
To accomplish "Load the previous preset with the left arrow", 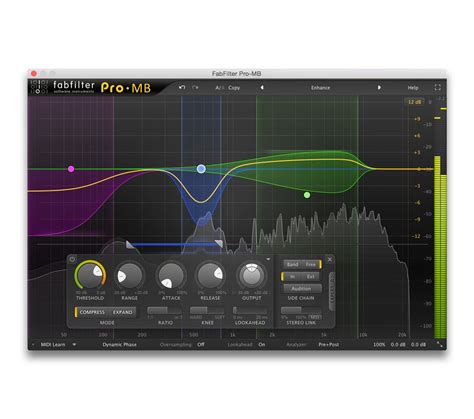I will [x=262, y=87].
